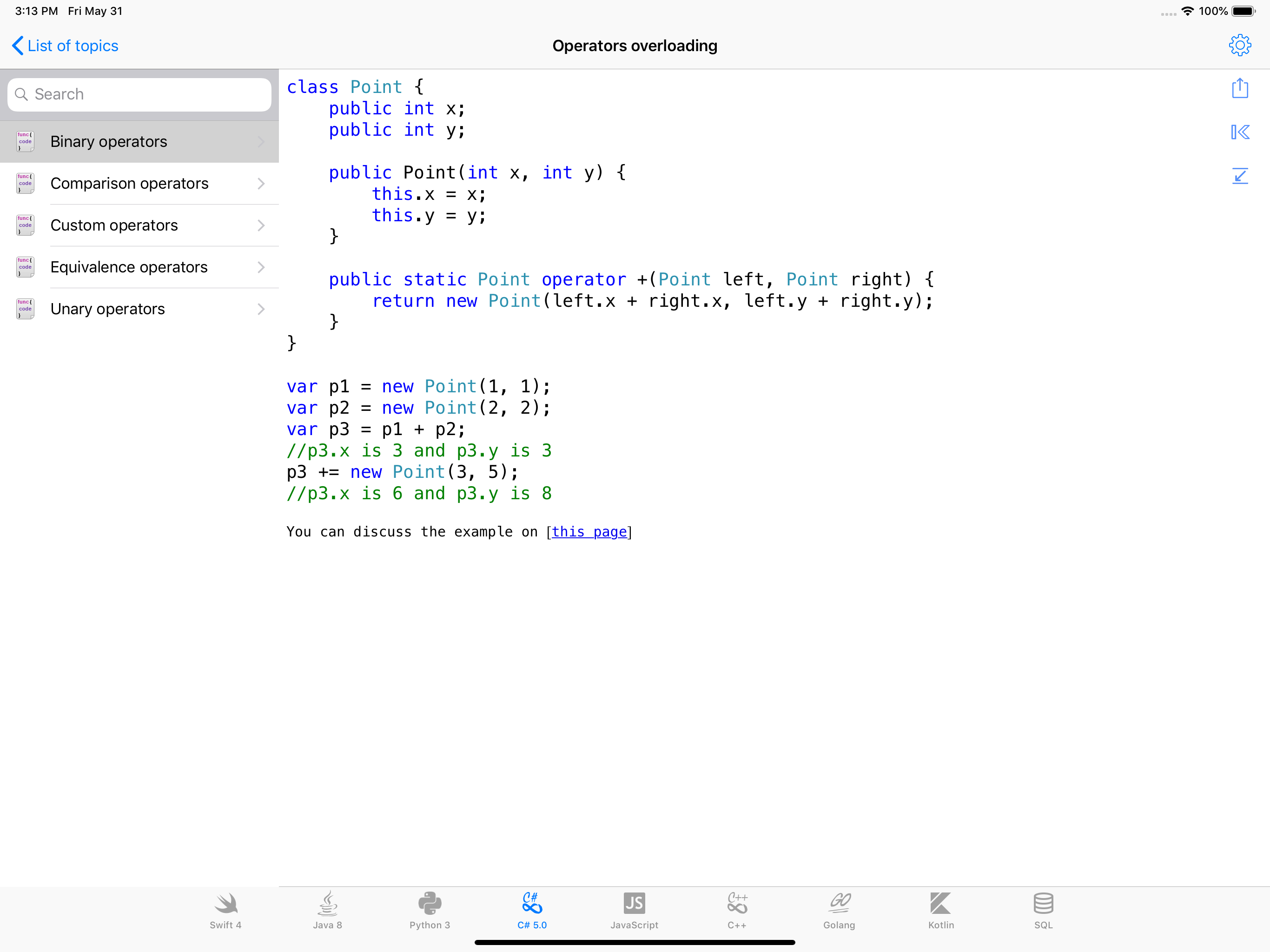Click the collapse sidebar arrow icon
The height and width of the screenshot is (952, 1270).
(1240, 132)
